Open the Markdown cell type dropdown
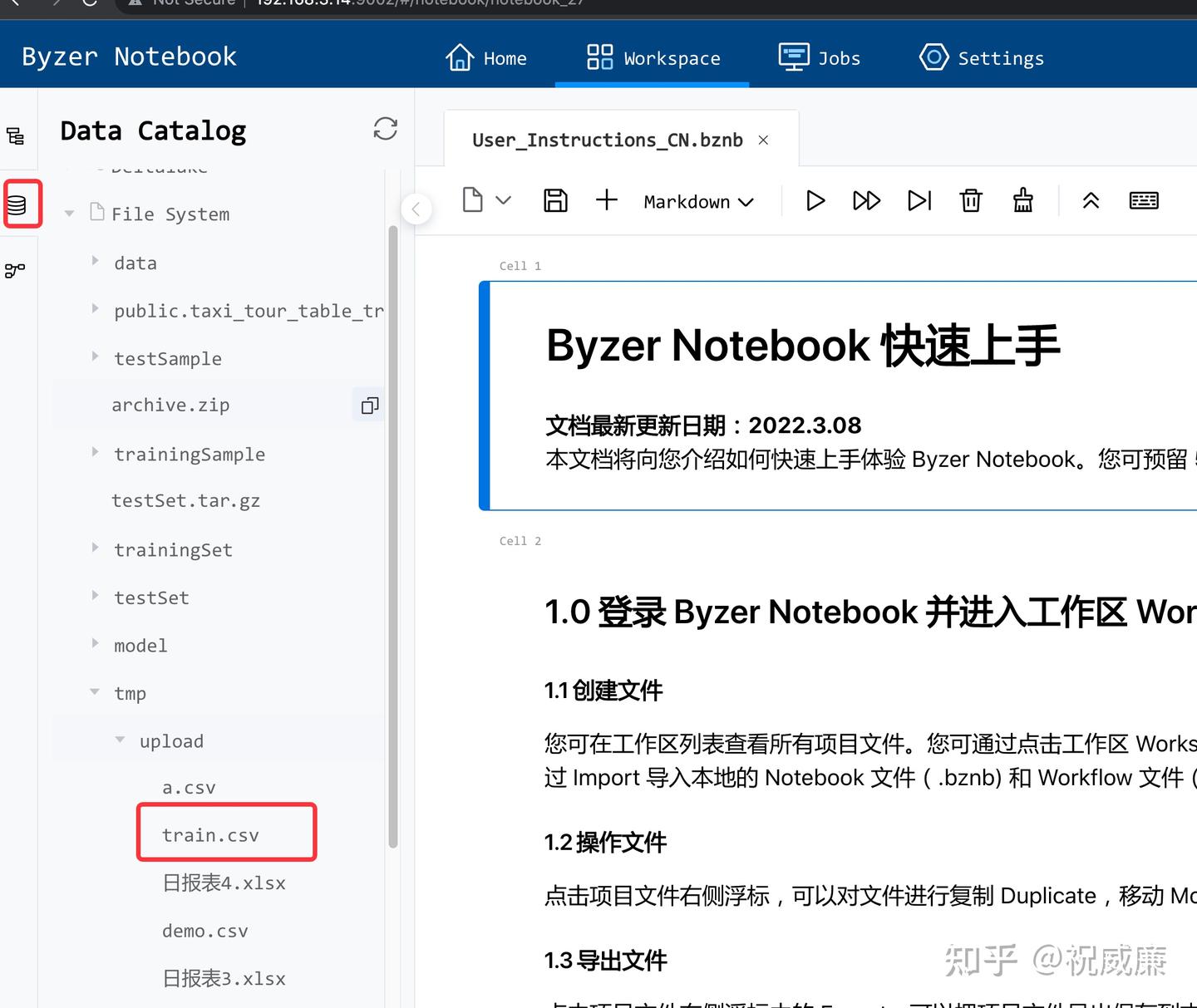1197x1008 pixels. pos(698,202)
